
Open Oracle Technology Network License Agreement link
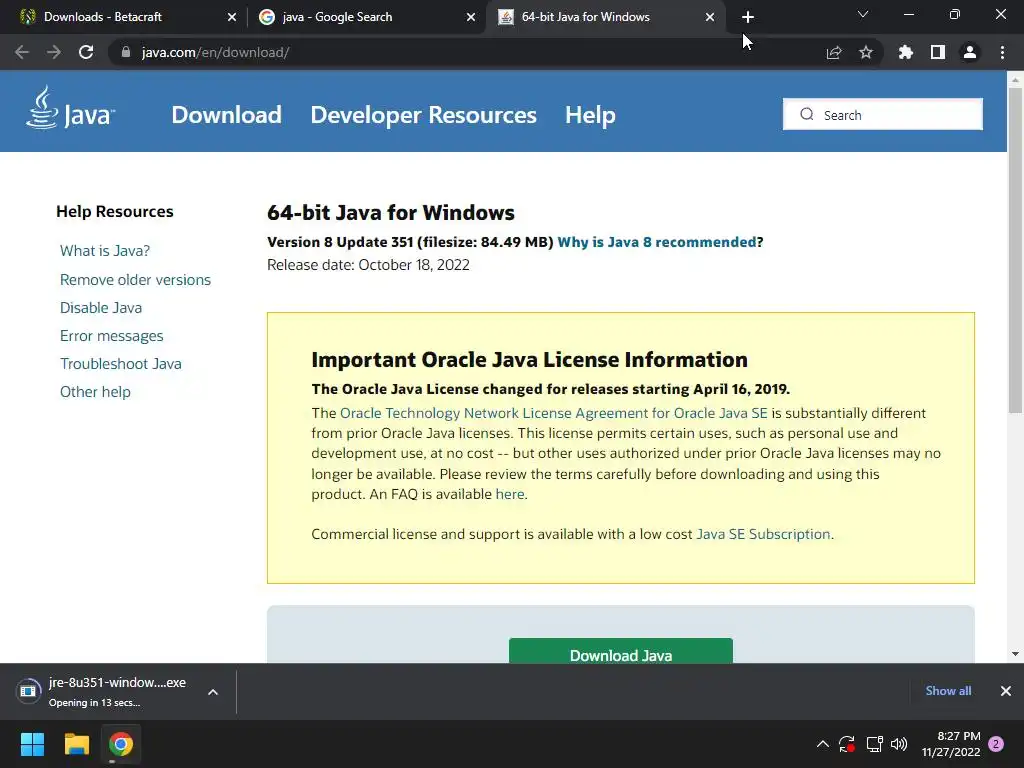[x=554, y=413]
